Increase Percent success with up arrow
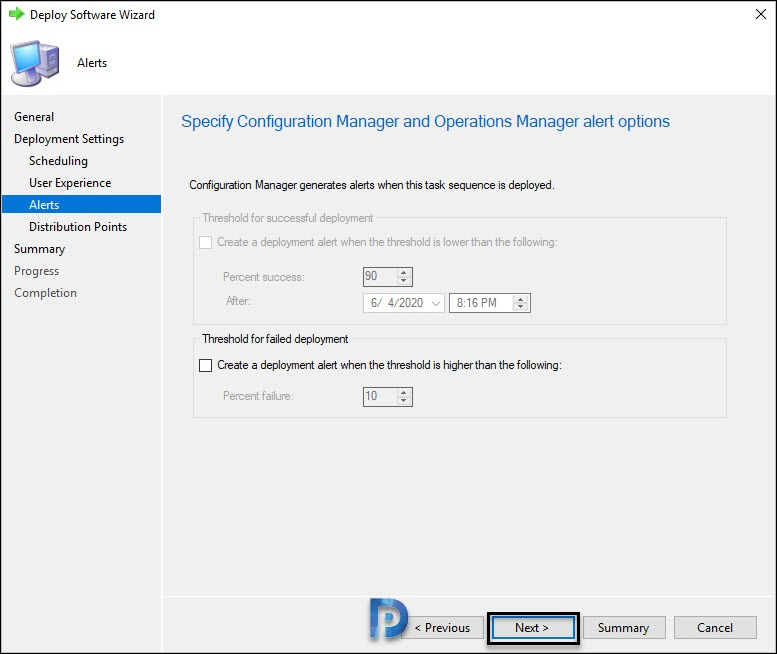The image size is (777, 654). (x=404, y=272)
